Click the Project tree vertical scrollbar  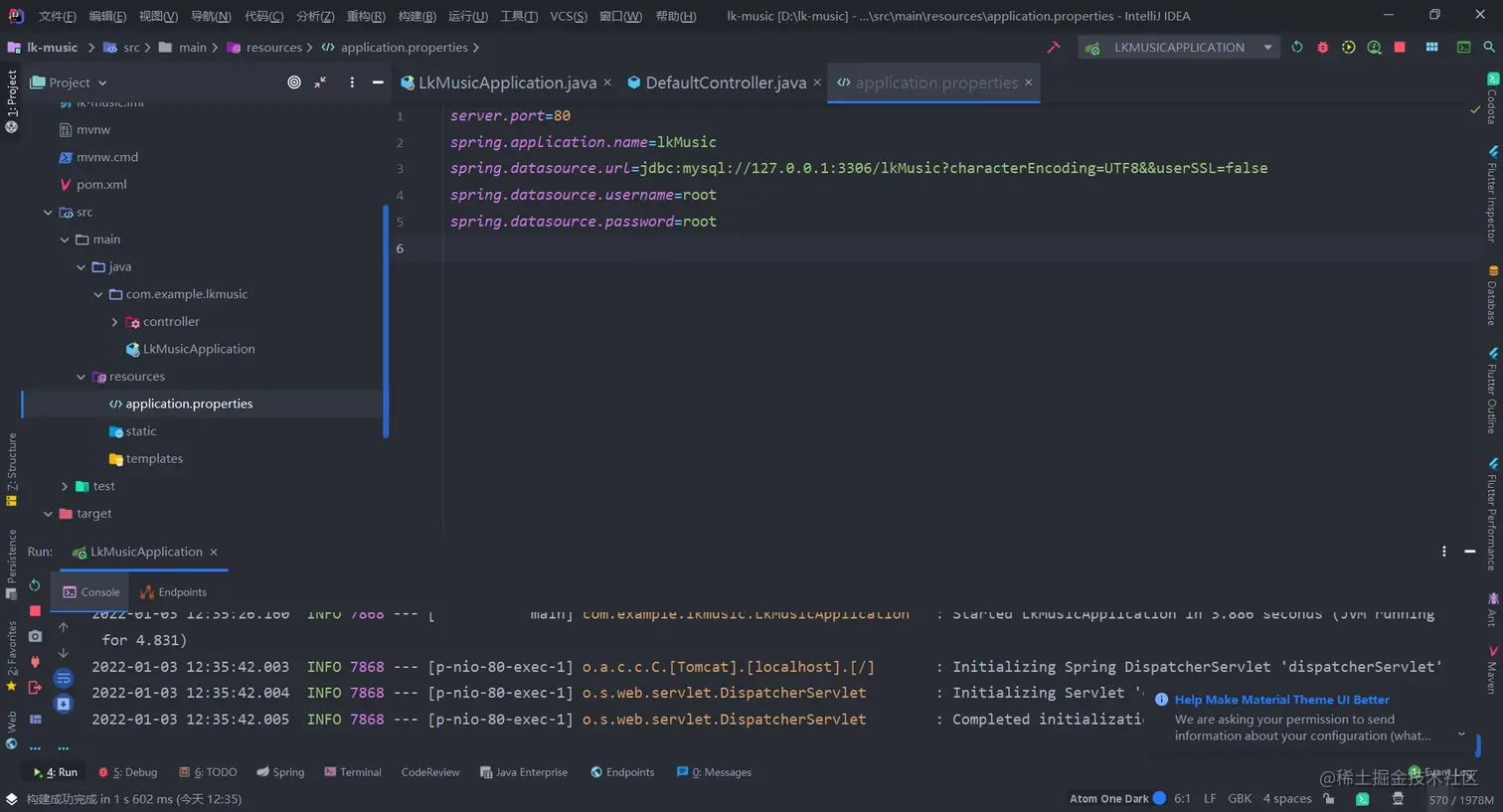click(x=386, y=321)
